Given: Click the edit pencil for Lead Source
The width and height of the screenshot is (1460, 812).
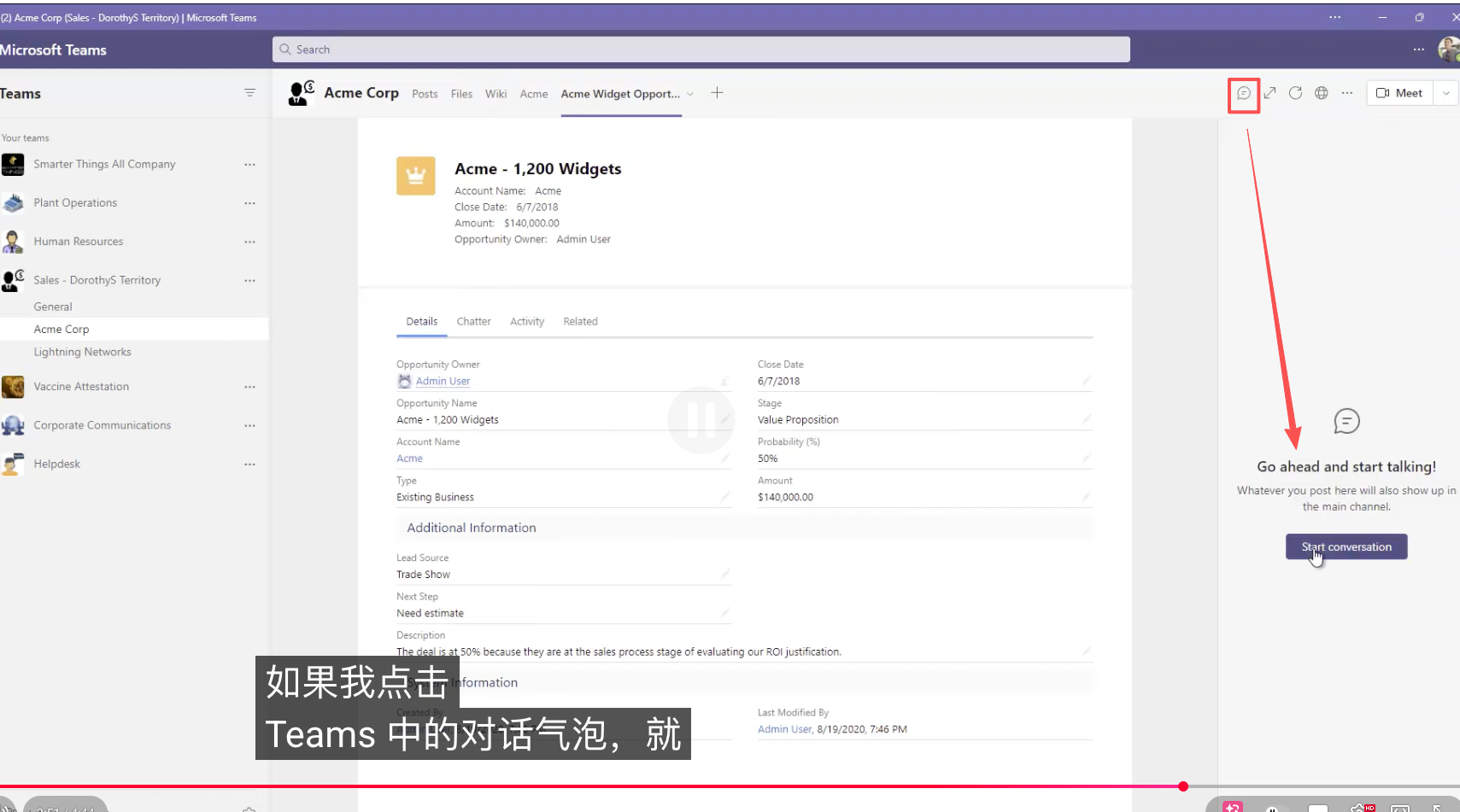Looking at the screenshot, I should (724, 575).
